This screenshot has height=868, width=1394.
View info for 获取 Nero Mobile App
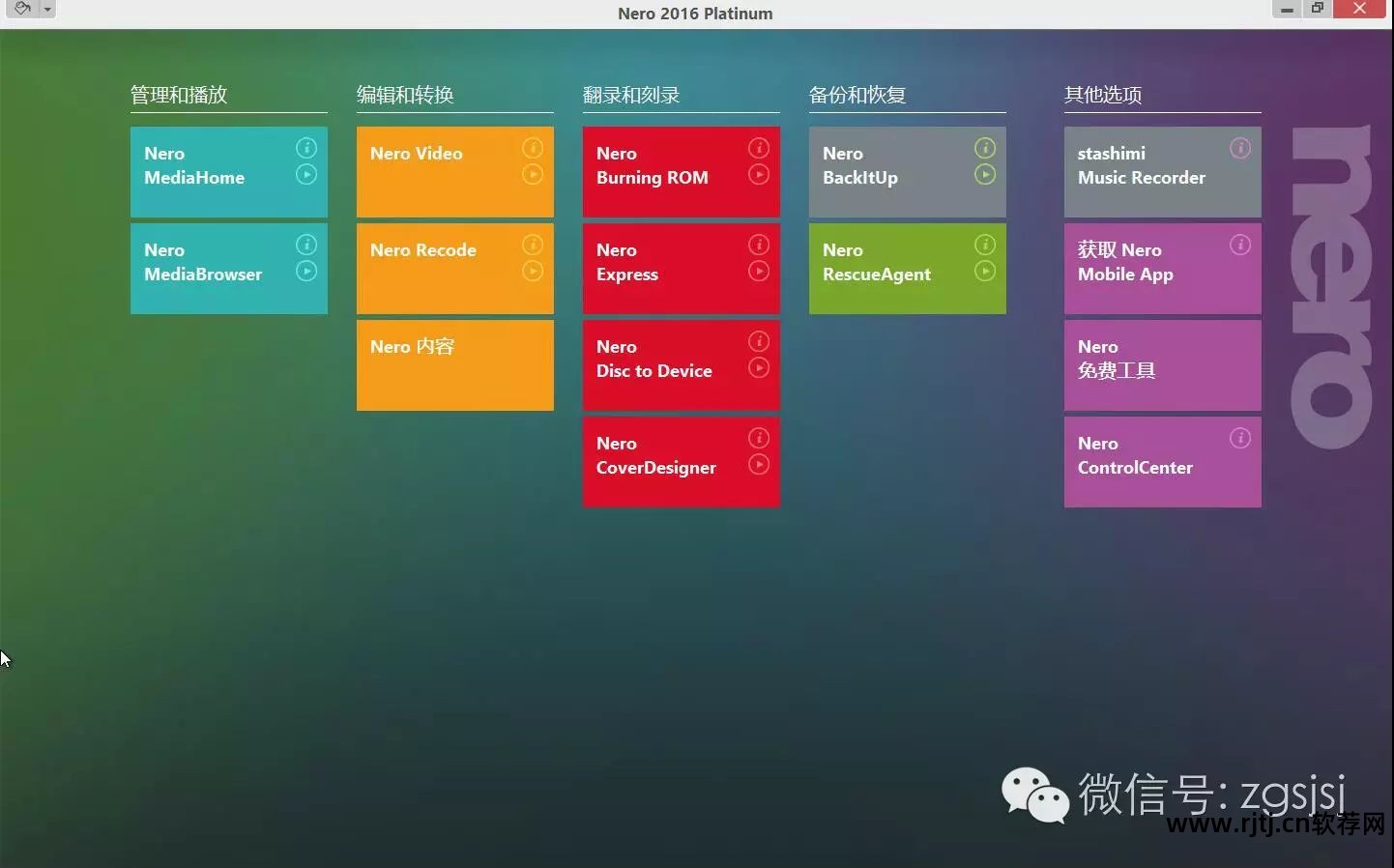pyautogui.click(x=1240, y=245)
